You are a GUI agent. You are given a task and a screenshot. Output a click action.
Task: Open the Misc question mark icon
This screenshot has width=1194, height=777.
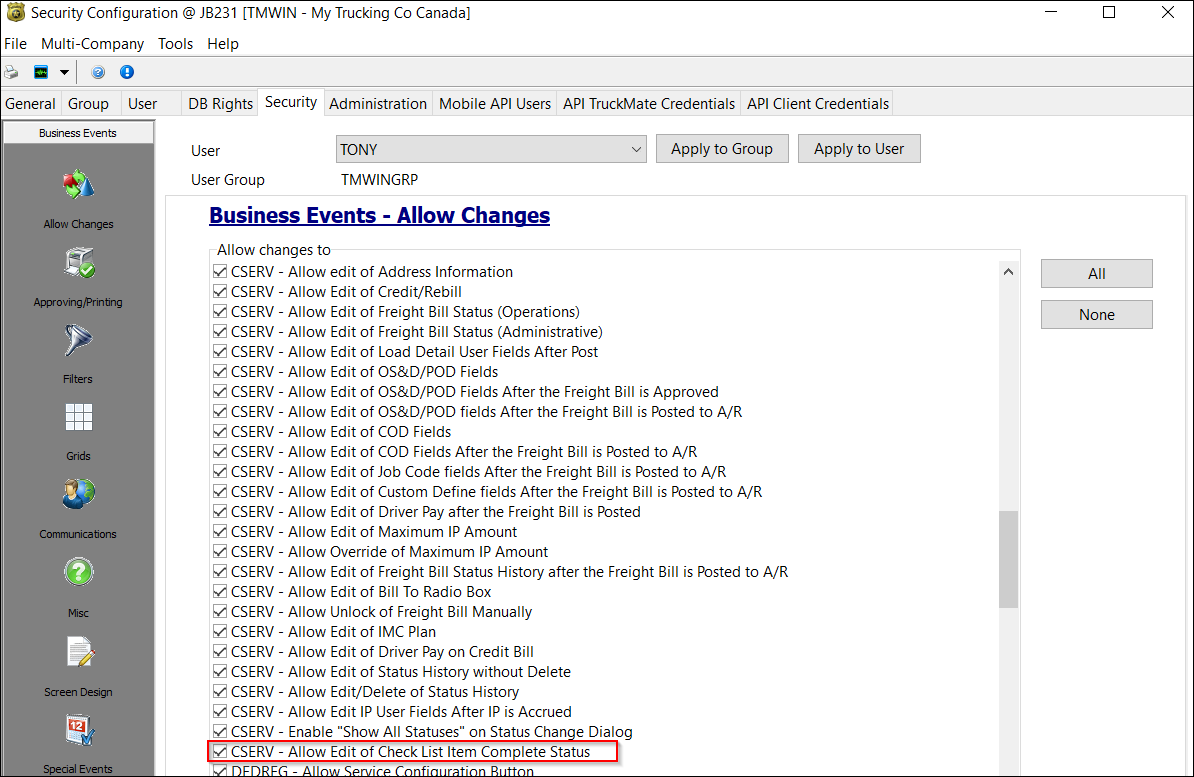pos(78,572)
